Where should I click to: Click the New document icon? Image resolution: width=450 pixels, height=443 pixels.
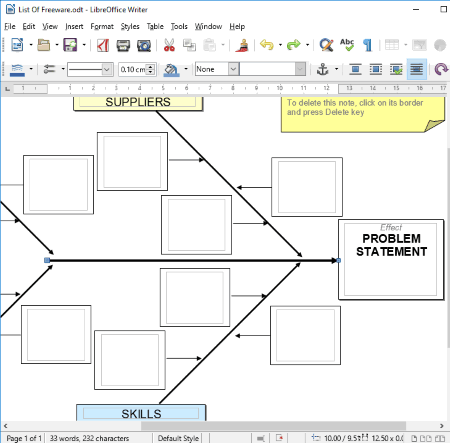17,45
